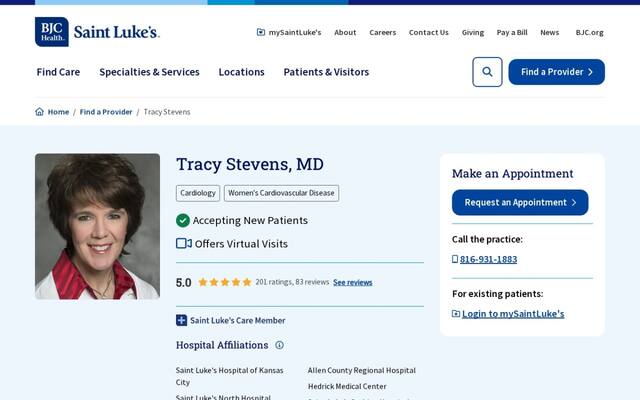Click the Saint Luke's Care Member plus icon
Viewport: 640px width, 400px height.
click(x=181, y=320)
